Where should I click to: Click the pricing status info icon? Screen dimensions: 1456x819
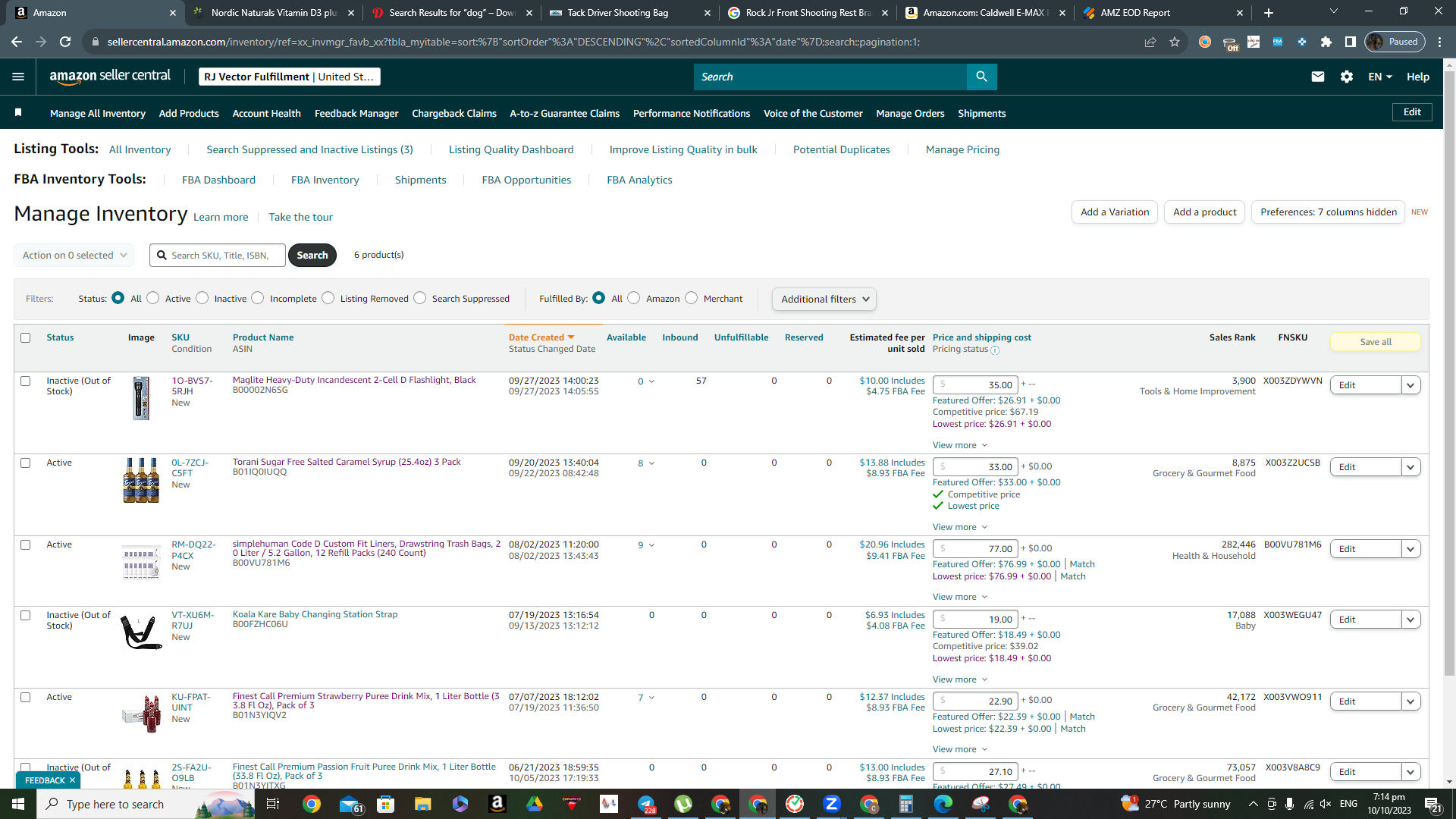(x=995, y=350)
